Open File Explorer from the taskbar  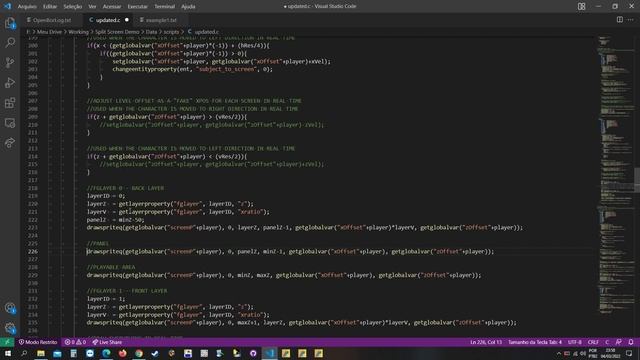[41, 353]
